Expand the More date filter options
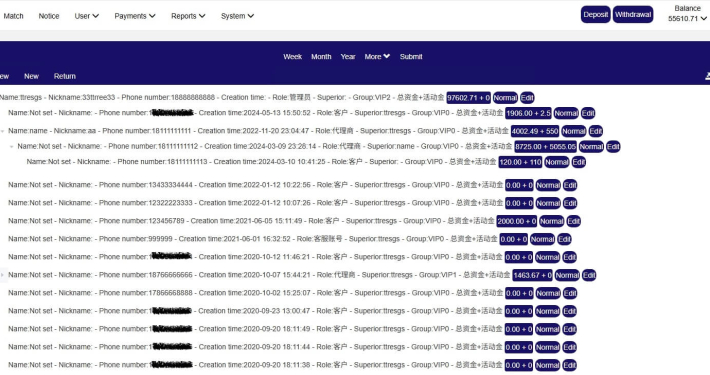 (x=377, y=57)
